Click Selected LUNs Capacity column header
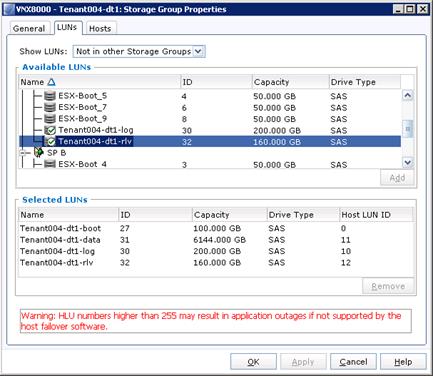The height and width of the screenshot is (376, 433). 229,215
